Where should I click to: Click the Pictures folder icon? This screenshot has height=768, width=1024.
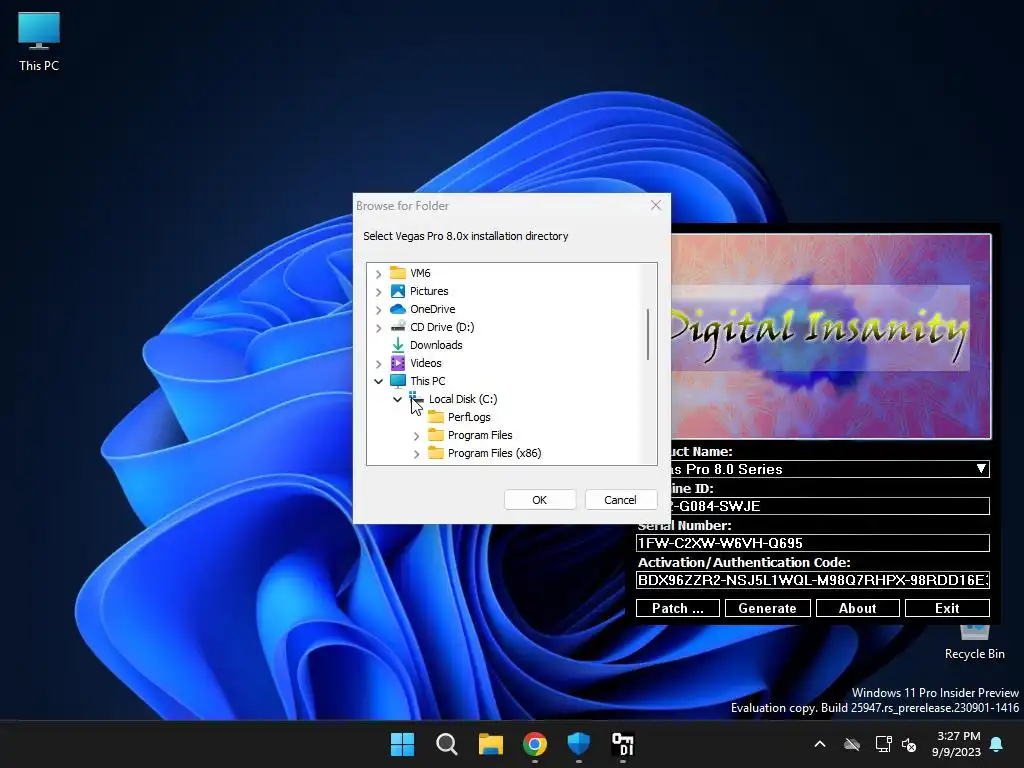tap(398, 291)
